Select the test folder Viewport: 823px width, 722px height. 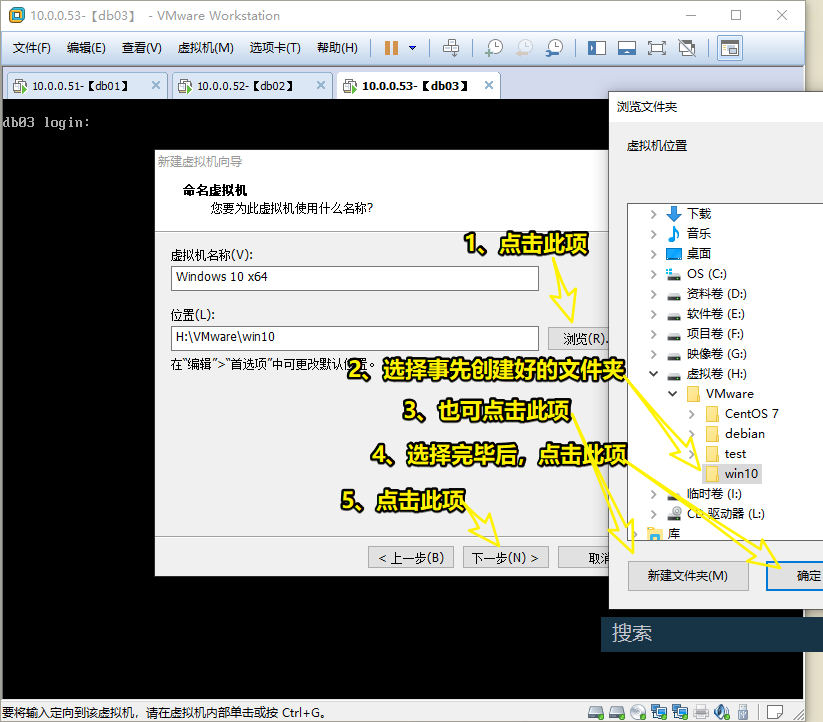click(x=735, y=454)
